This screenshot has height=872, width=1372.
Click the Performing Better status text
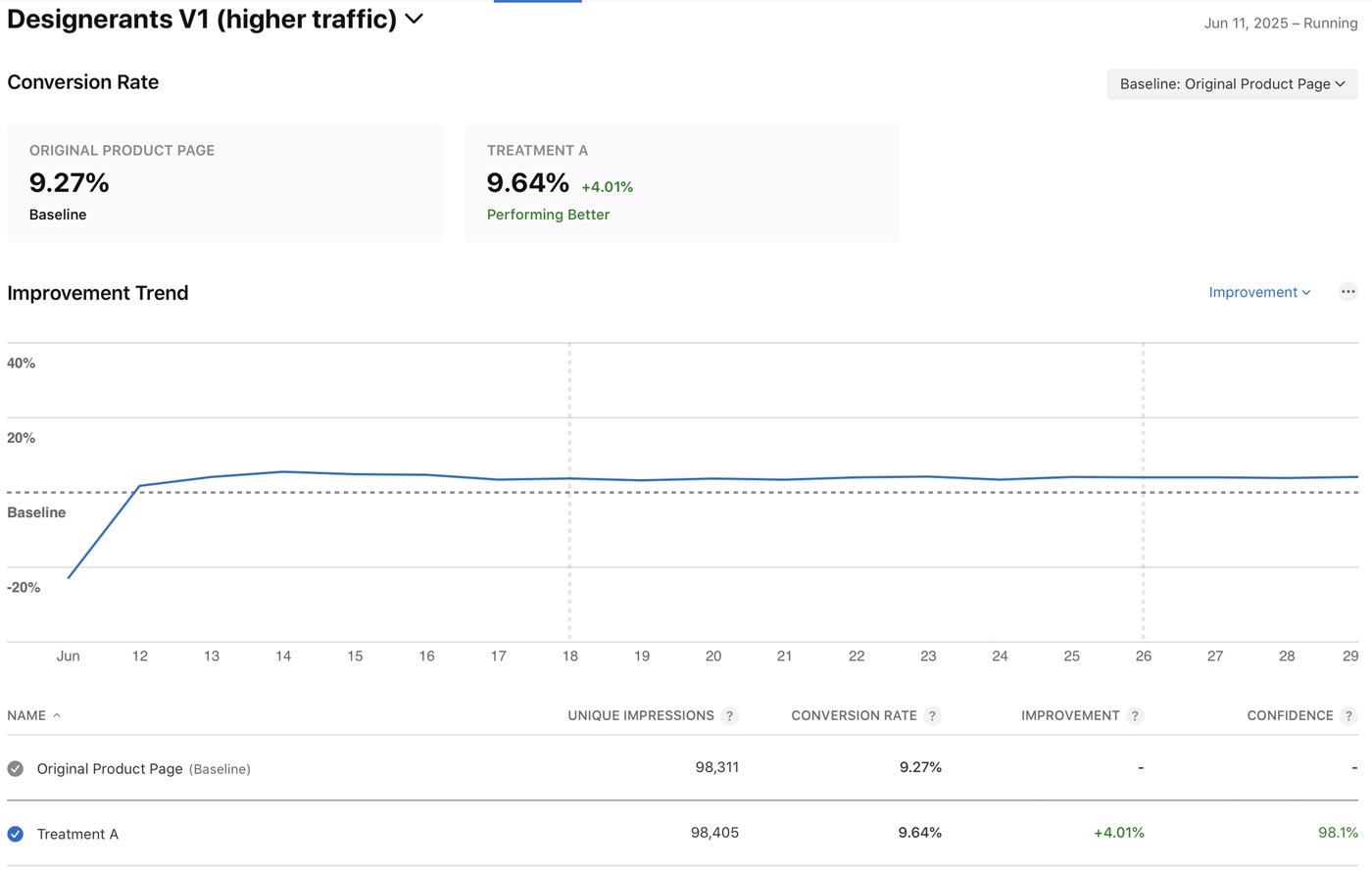[x=548, y=215]
